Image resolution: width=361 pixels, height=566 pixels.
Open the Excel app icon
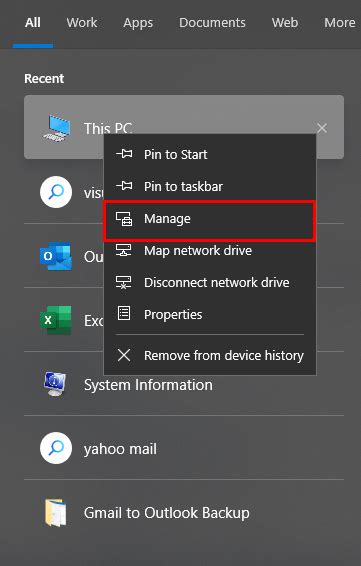56,320
